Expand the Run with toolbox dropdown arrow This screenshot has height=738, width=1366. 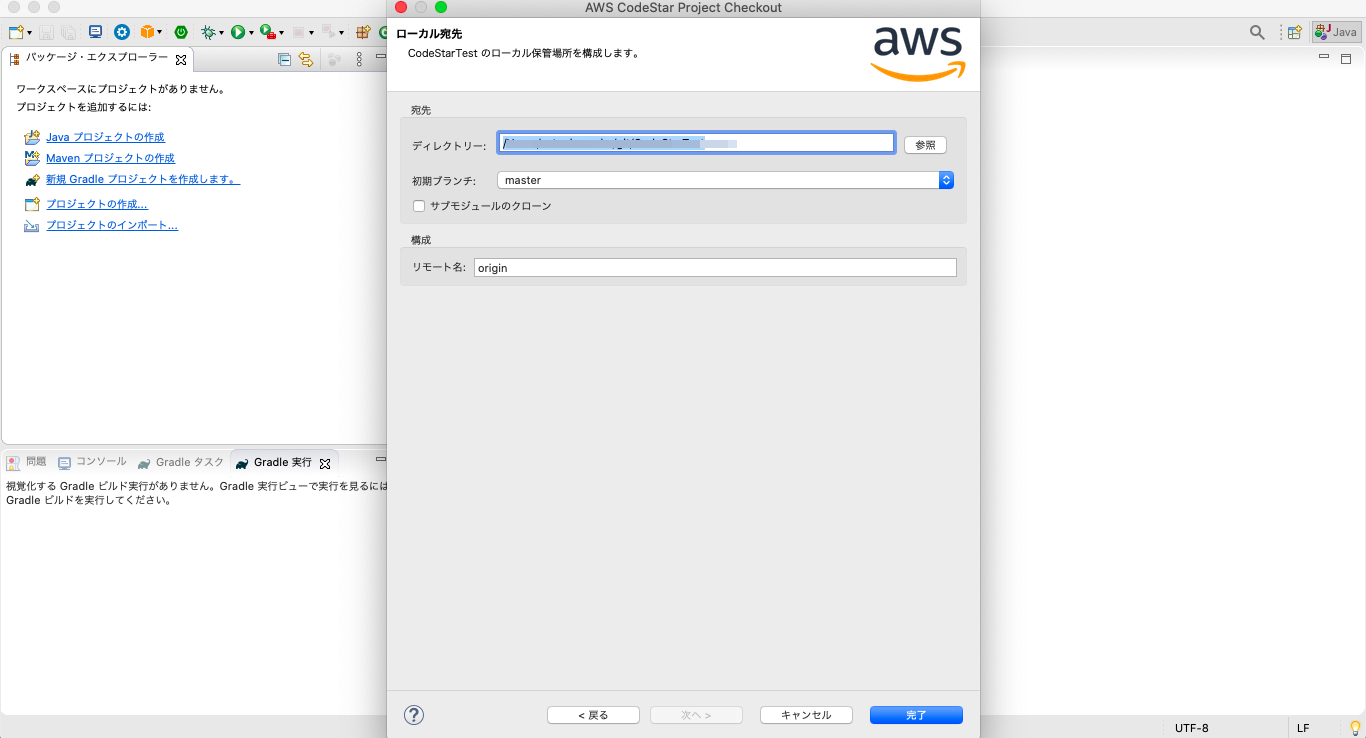point(281,33)
